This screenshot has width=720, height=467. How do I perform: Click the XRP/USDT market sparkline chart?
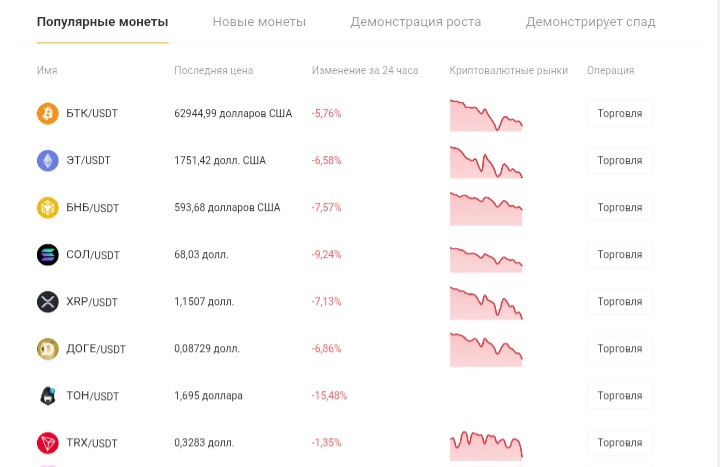[x=486, y=303]
